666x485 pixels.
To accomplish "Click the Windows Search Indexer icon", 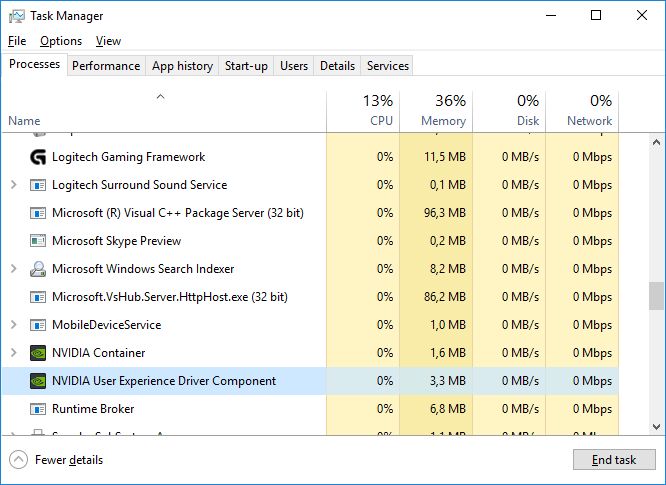I will tap(38, 269).
